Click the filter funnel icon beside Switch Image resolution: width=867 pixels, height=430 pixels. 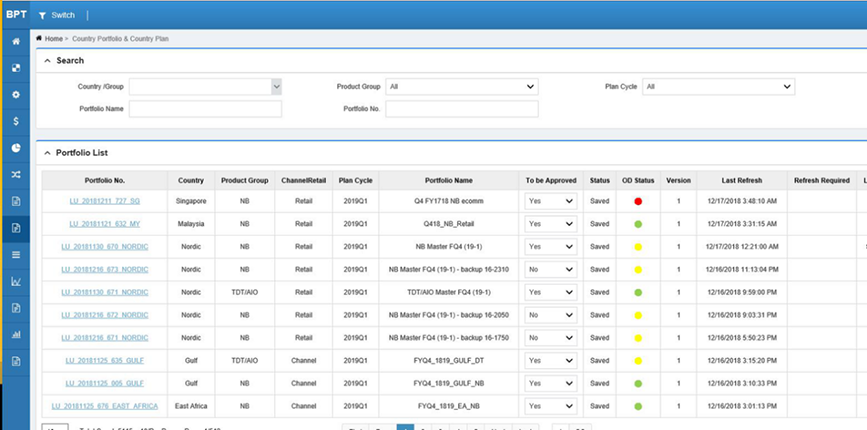coord(42,15)
